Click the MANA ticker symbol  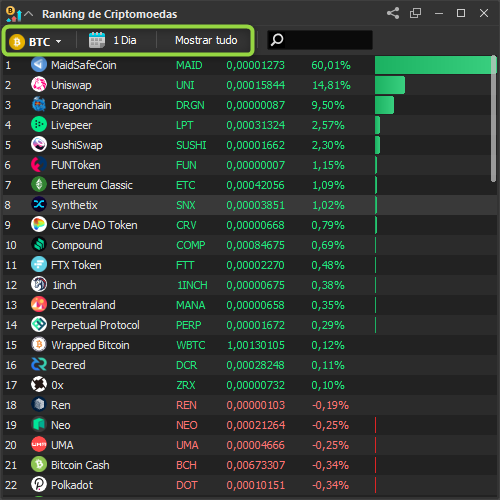tap(191, 305)
